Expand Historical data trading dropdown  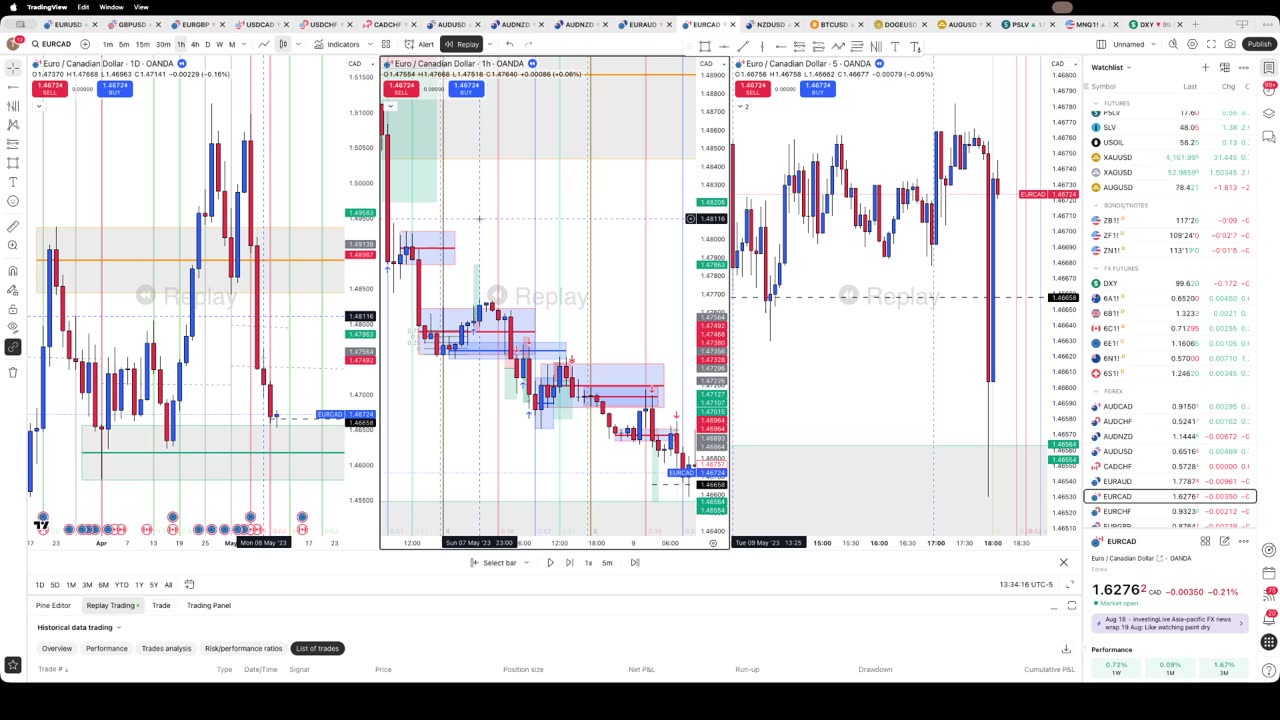click(79, 627)
